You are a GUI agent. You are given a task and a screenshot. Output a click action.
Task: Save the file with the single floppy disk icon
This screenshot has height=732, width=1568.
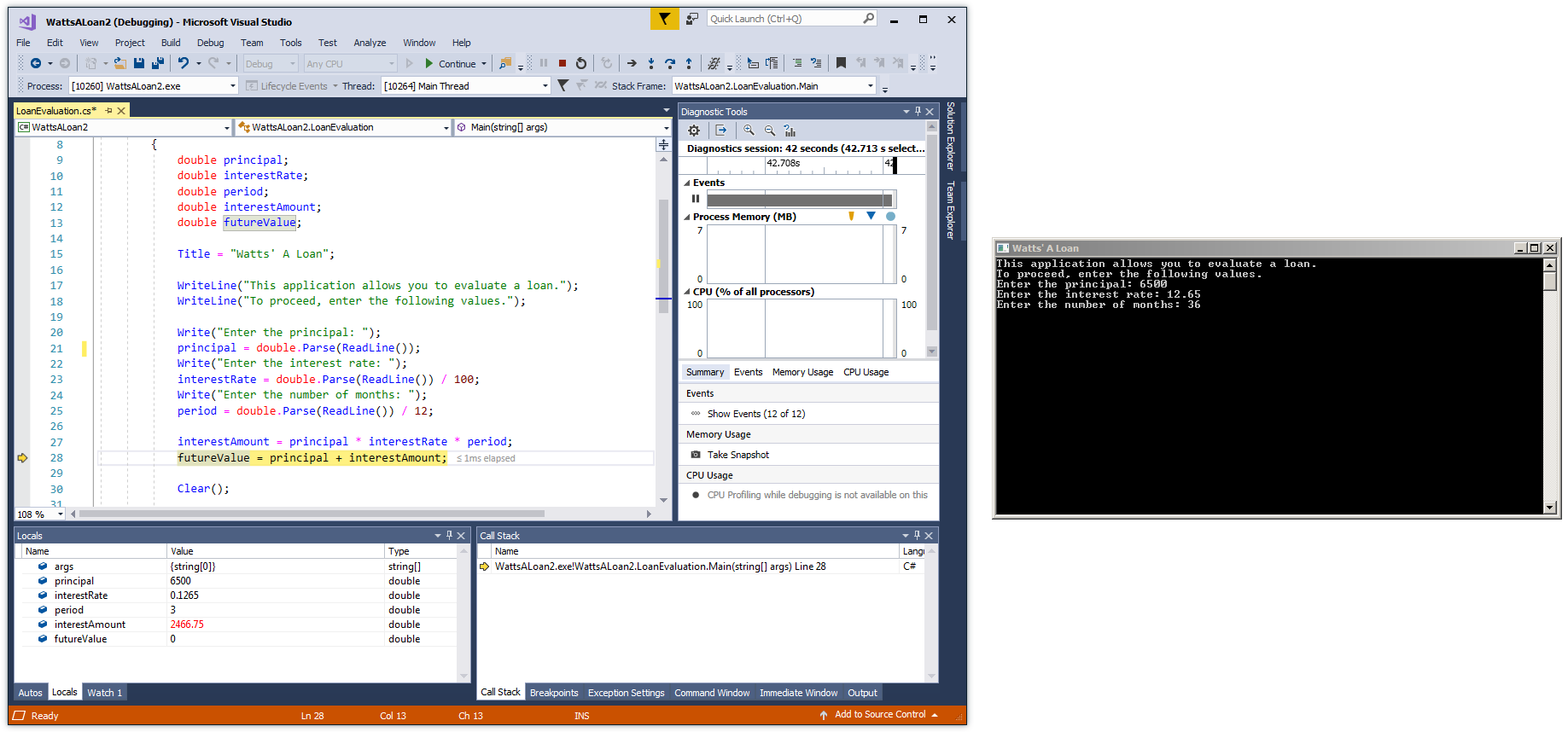point(139,63)
